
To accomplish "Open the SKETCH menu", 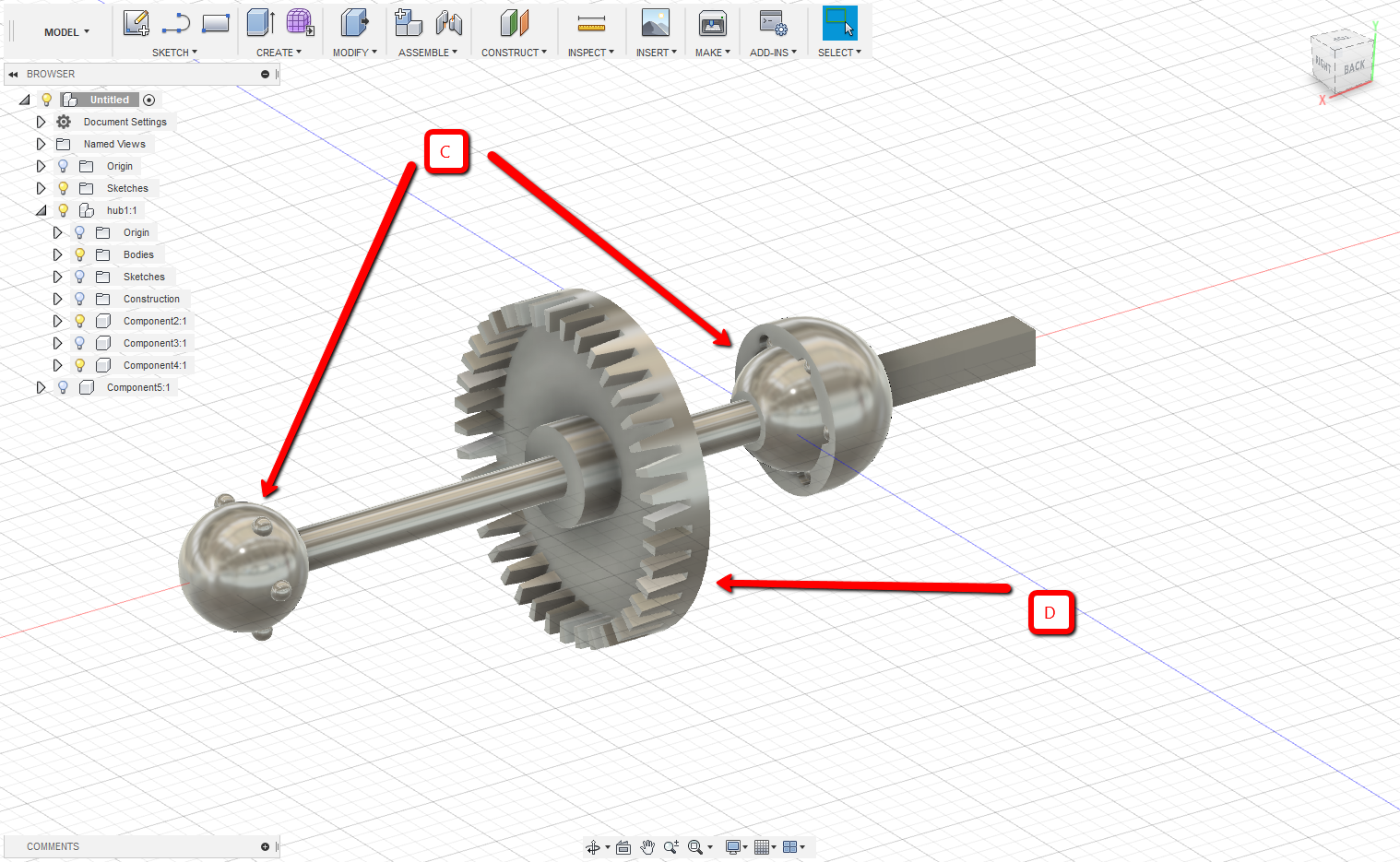I will (x=174, y=53).
